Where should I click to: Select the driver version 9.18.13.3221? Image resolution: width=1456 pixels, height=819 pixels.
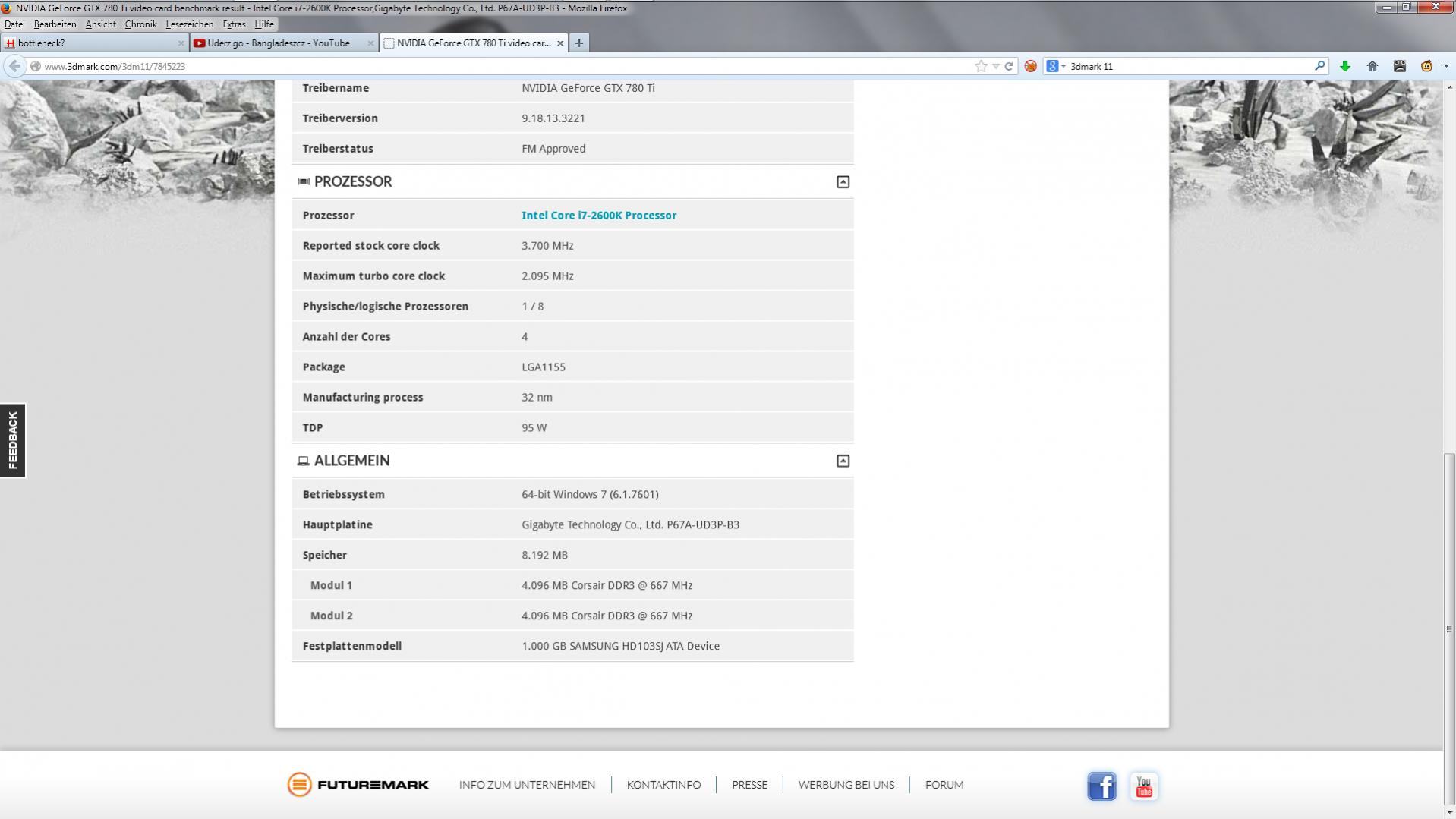553,118
